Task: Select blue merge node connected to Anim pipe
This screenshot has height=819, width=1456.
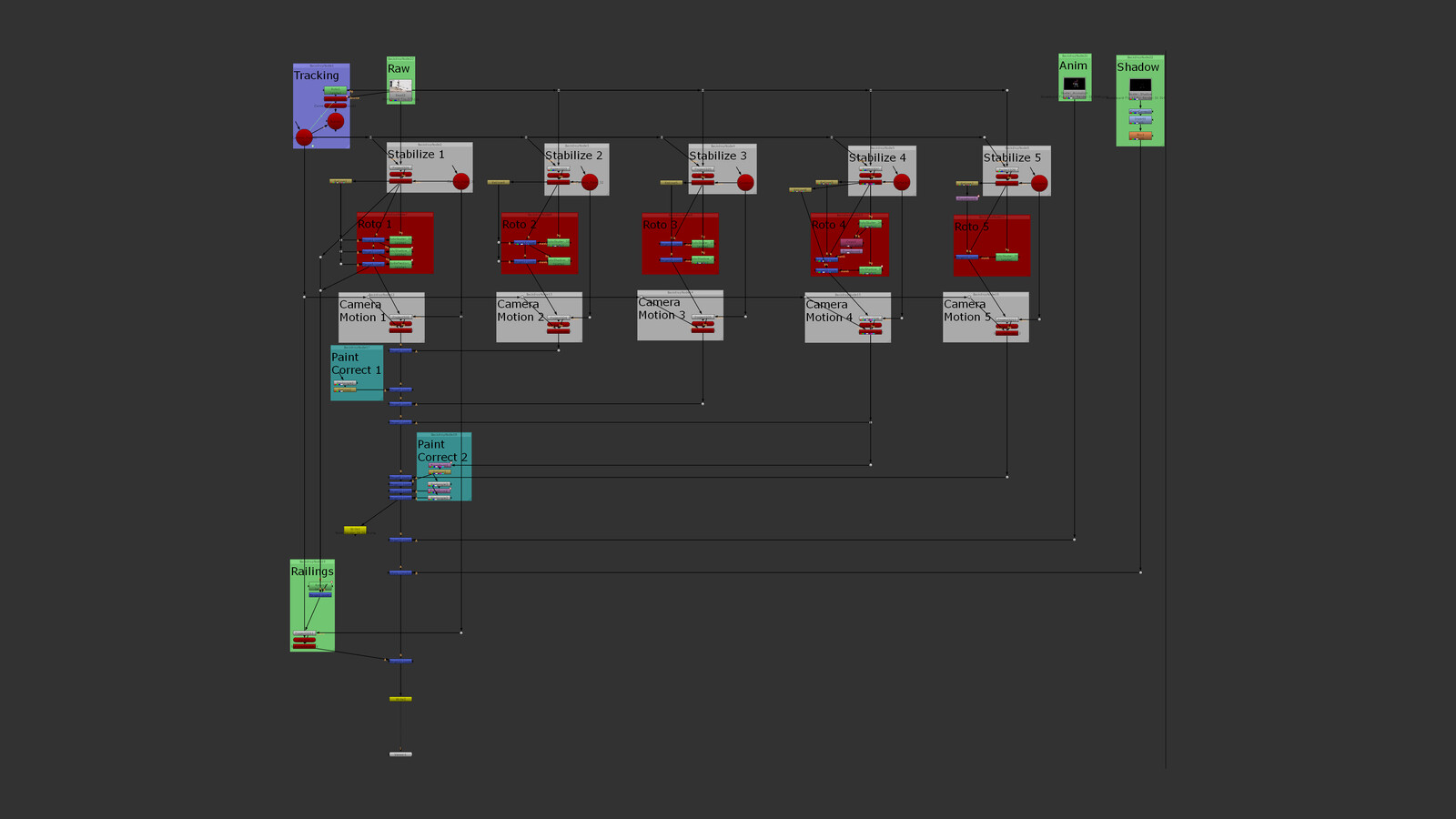Action: (x=400, y=540)
